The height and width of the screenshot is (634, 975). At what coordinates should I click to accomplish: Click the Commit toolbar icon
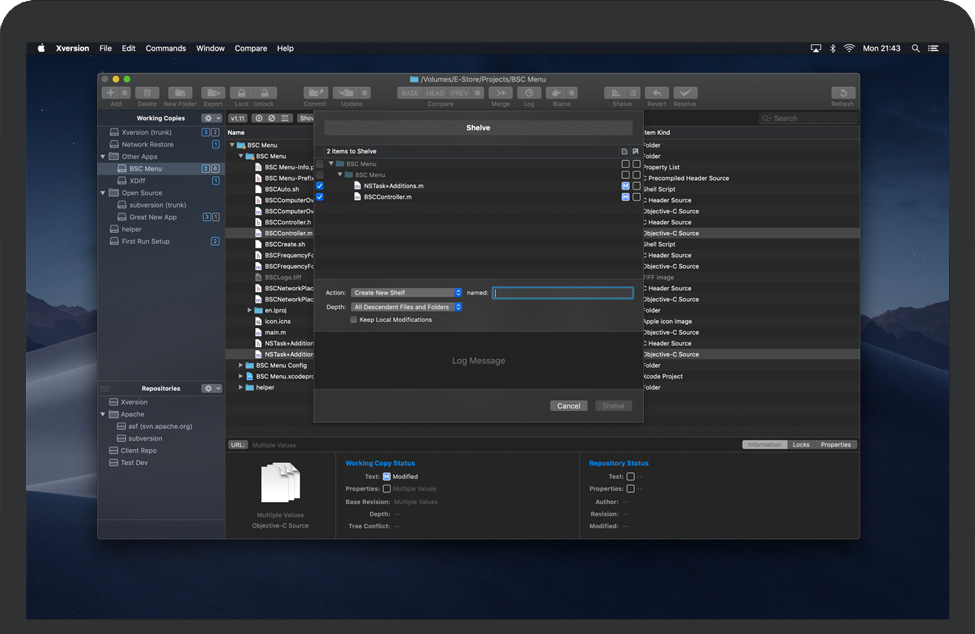tap(316, 93)
